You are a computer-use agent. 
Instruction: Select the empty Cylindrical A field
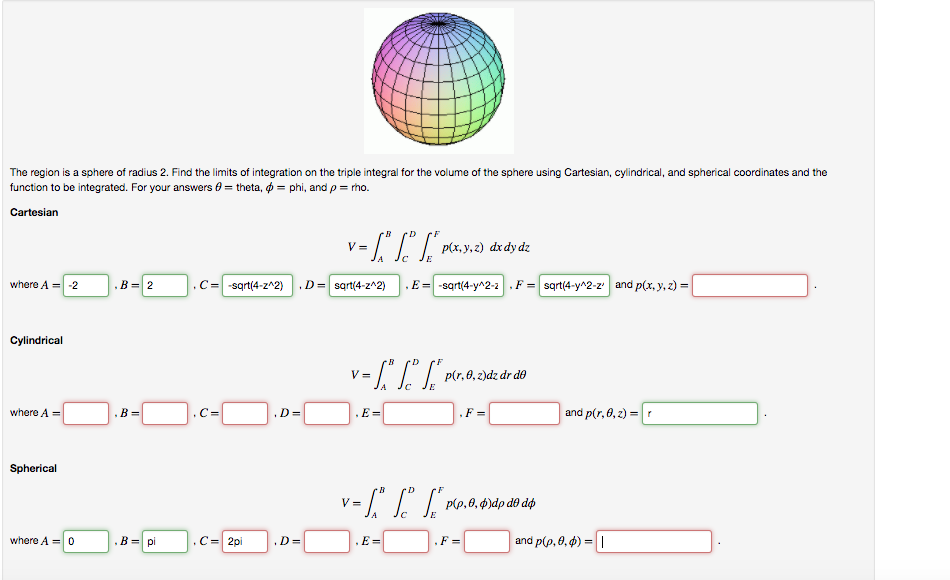click(85, 413)
